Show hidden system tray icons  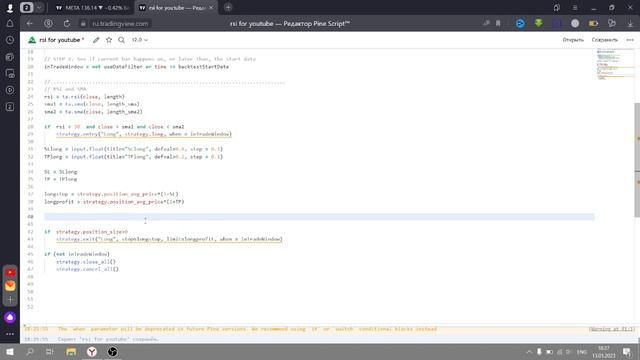click(x=529, y=352)
